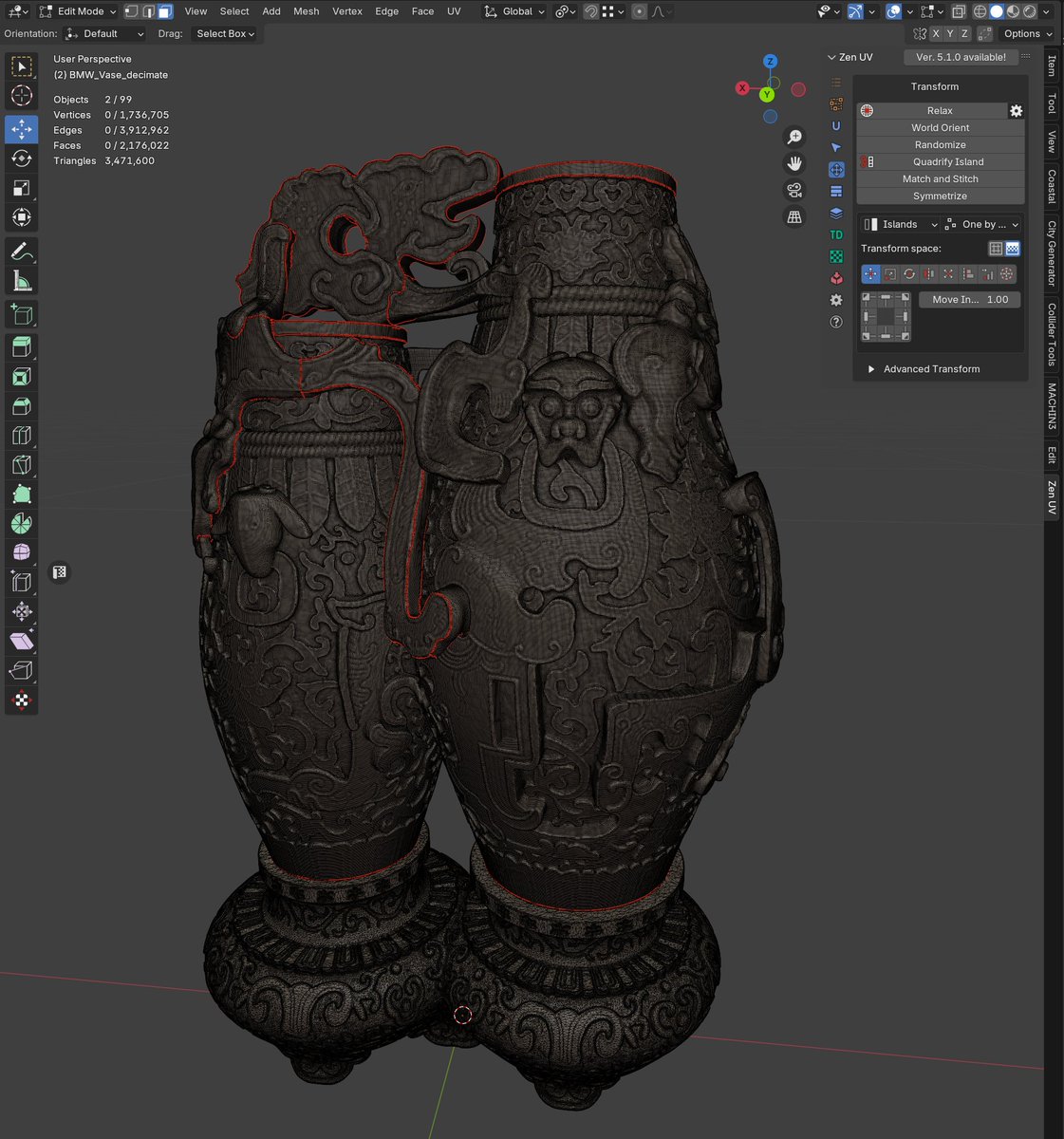Image resolution: width=1064 pixels, height=1139 pixels.
Task: Click Match and Stitch button
Action: pos(941,179)
